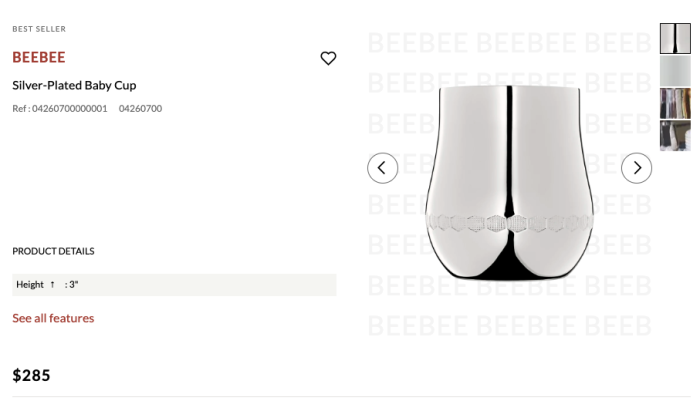Go to the previous product image
The image size is (700, 401).
click(x=383, y=168)
